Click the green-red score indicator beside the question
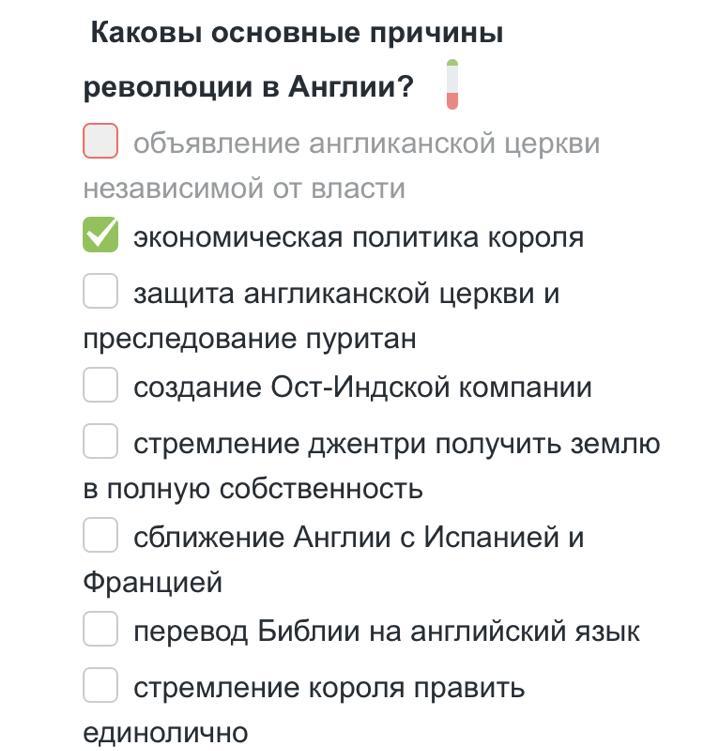Screen dimensions: 704x751 tap(452, 85)
